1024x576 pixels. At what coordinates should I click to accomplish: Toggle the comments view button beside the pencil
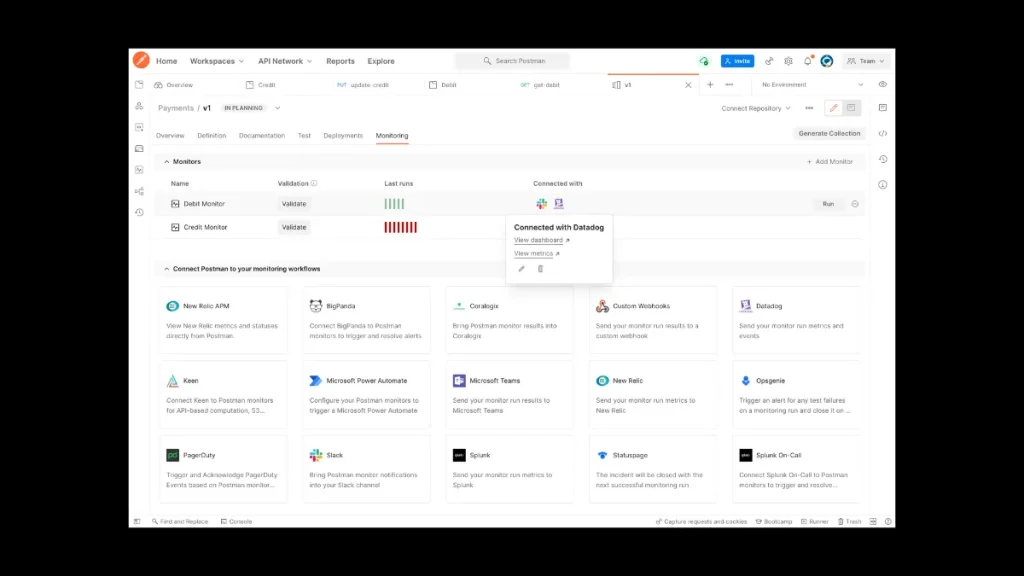[x=851, y=108]
